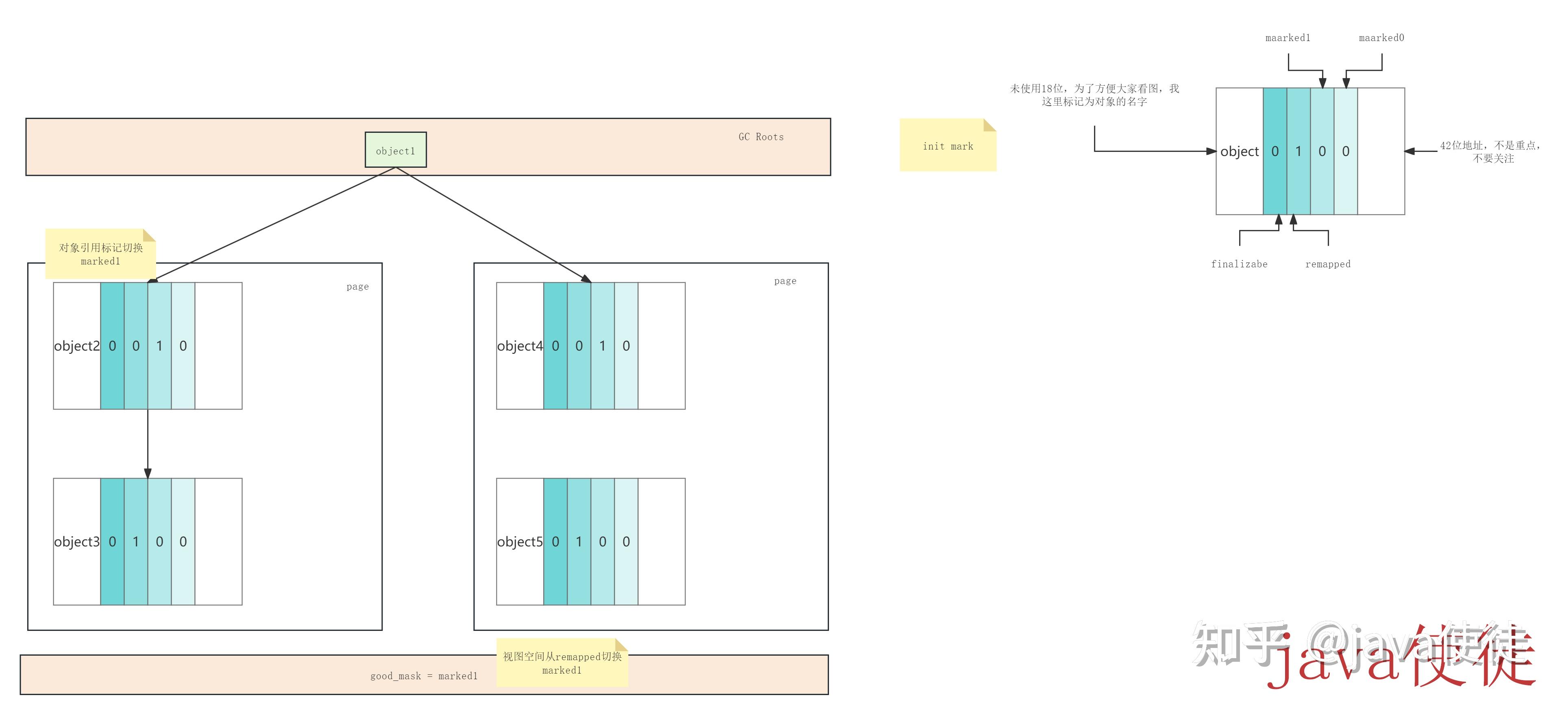Select the 对象引用标记切换 marked1 sticky note

pyautogui.click(x=100, y=254)
